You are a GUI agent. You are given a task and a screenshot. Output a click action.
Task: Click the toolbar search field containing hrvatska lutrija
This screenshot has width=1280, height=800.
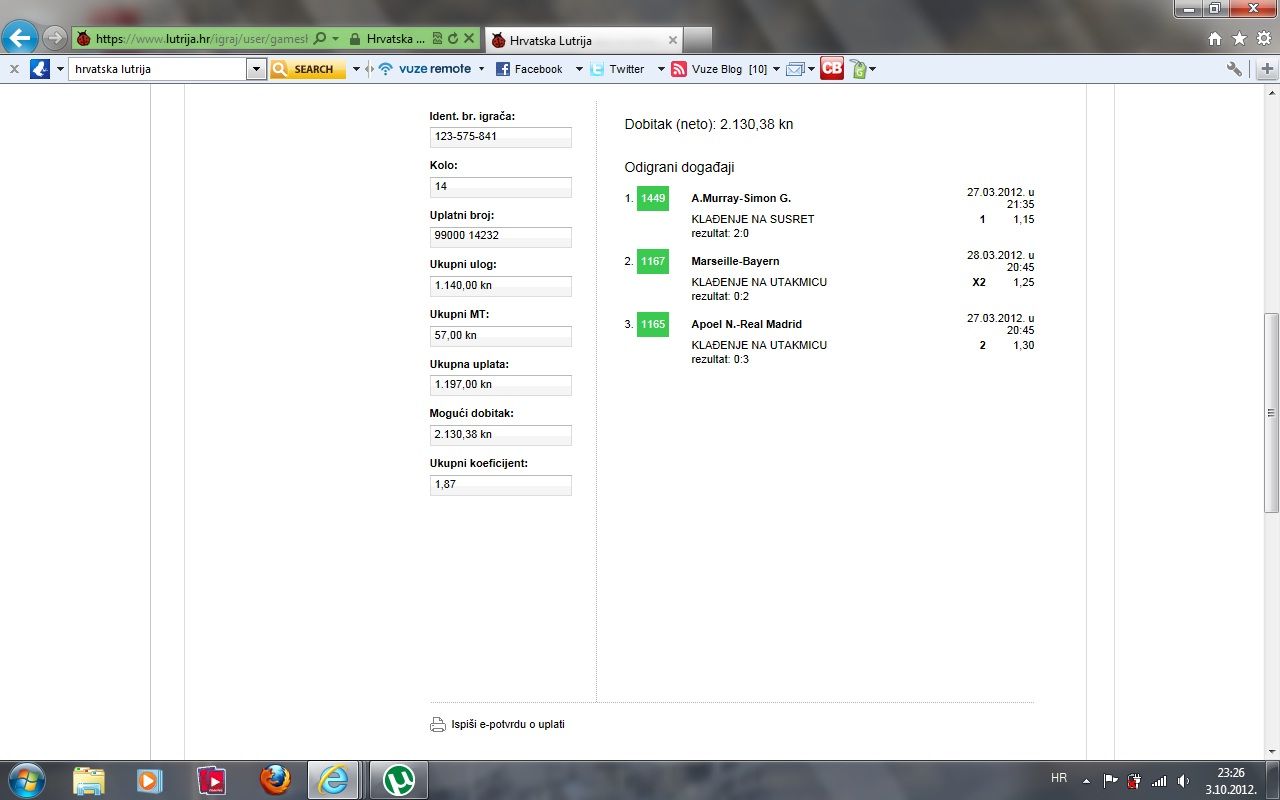[x=157, y=69]
